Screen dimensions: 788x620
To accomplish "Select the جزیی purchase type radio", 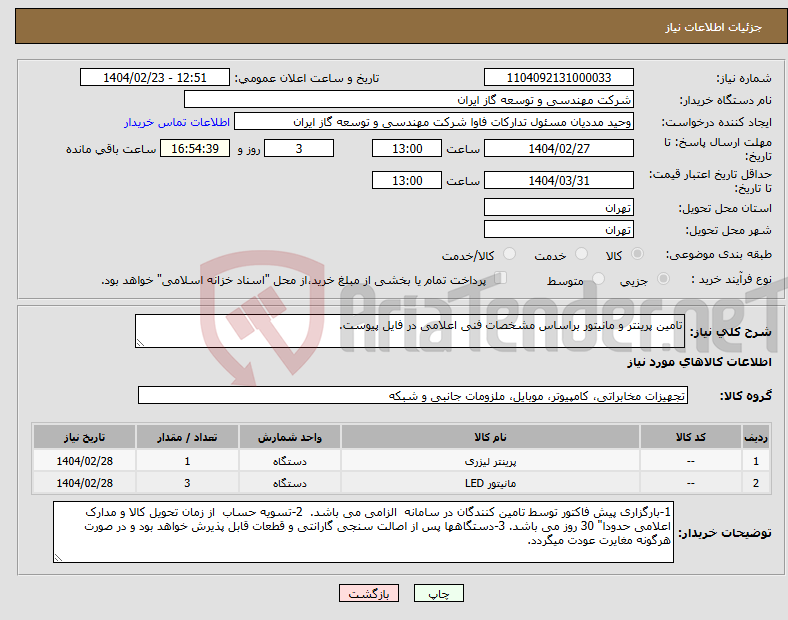I will tap(663, 278).
